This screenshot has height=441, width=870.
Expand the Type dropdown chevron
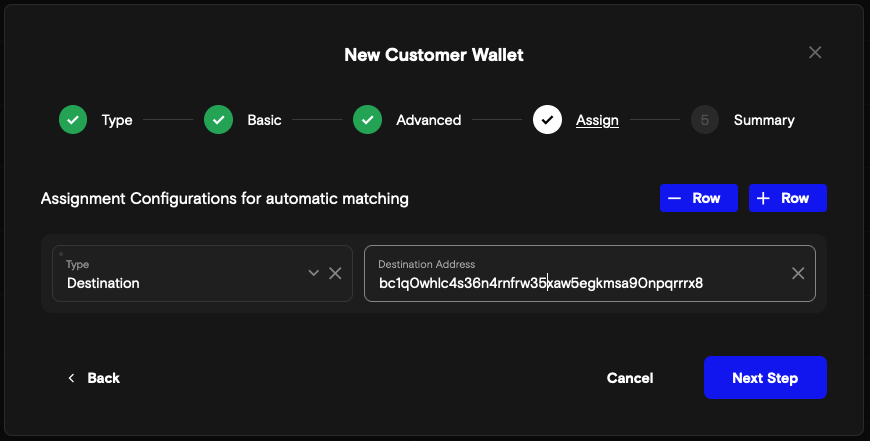coord(313,273)
